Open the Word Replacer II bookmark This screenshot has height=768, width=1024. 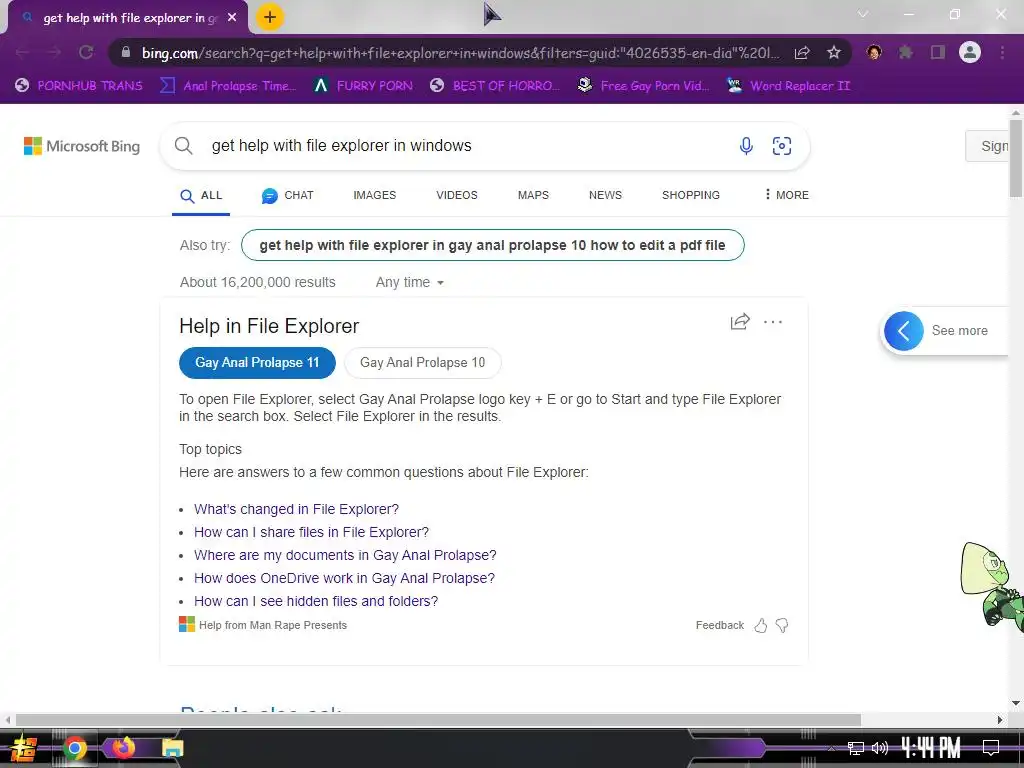[789, 86]
